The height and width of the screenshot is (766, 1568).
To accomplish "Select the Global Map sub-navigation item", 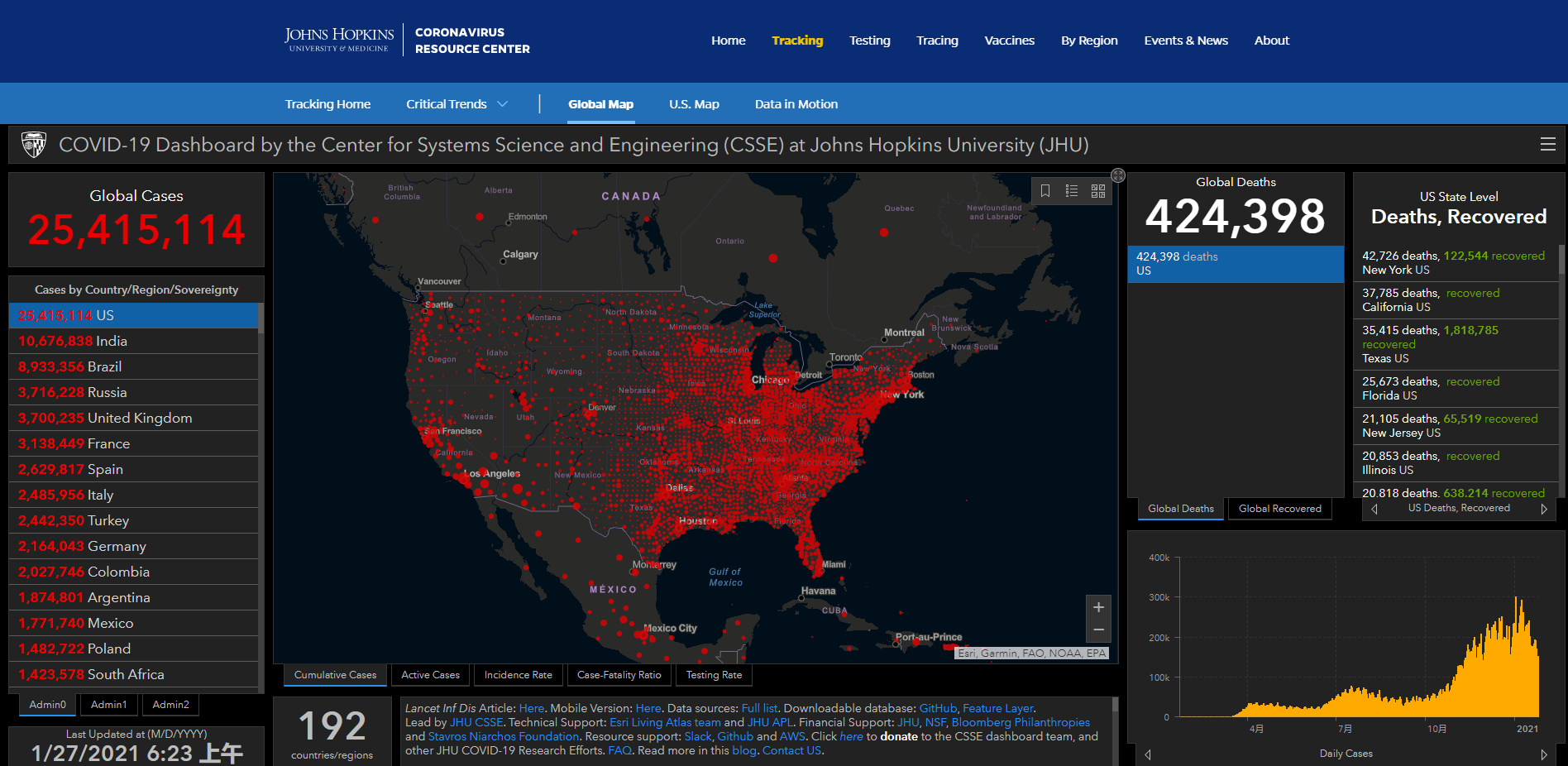I will point(600,104).
